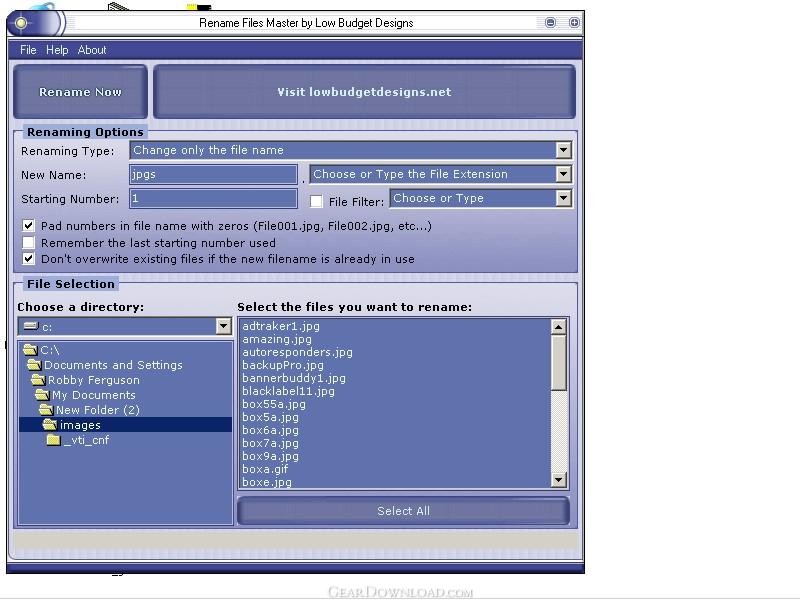Click the Rename Now button
This screenshot has width=800, height=600.
click(x=80, y=92)
